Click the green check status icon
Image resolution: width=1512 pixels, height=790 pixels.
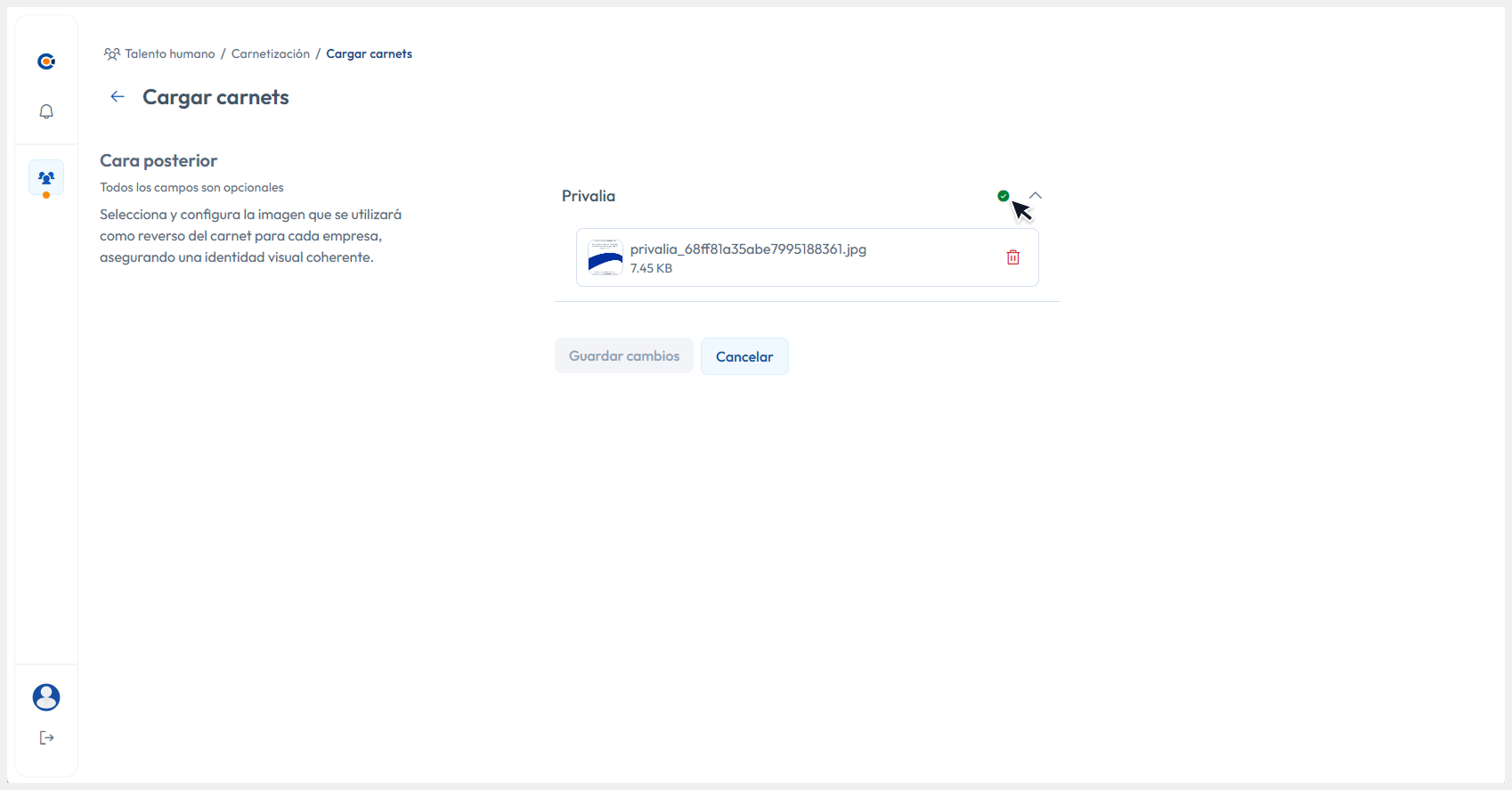(x=1004, y=196)
